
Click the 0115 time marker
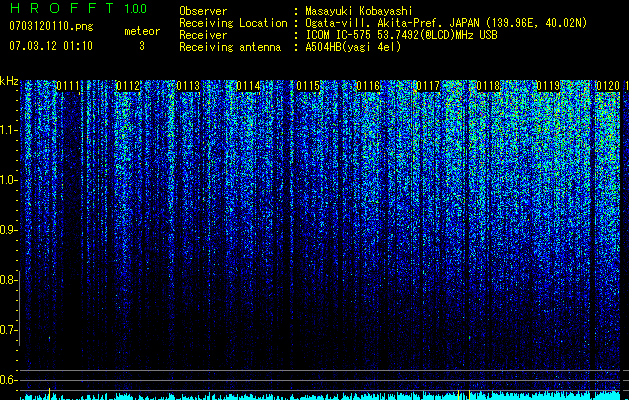click(x=308, y=86)
